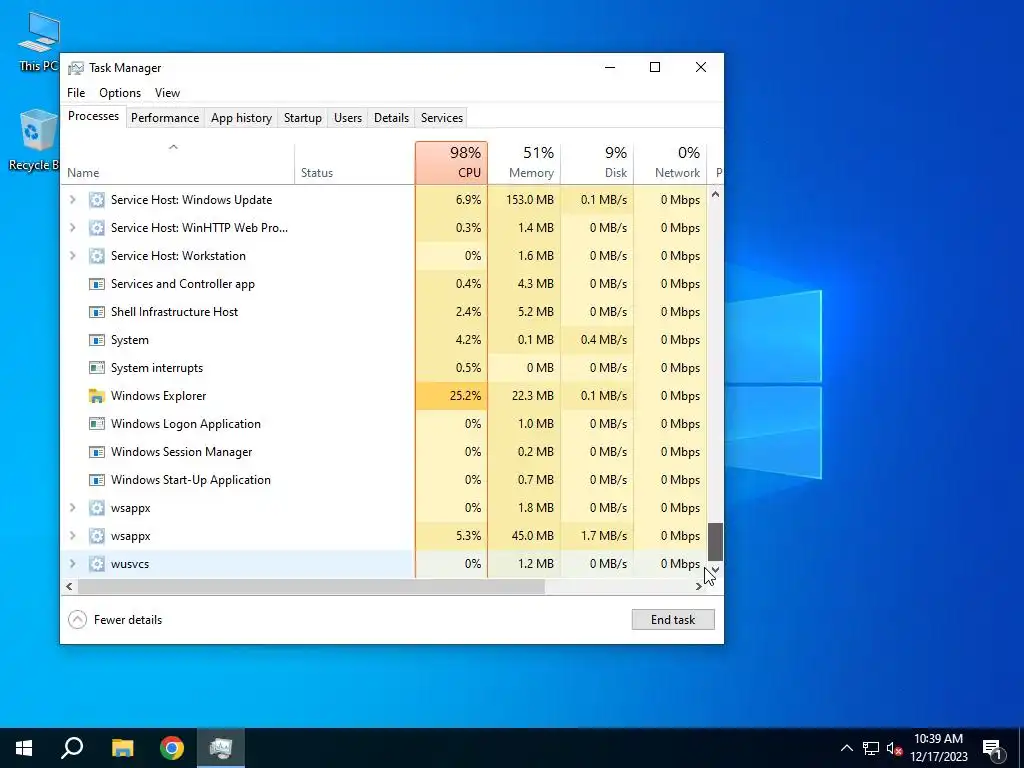Click the horizontal scrollbar thumb
This screenshot has height=768, width=1024.
tap(311, 586)
